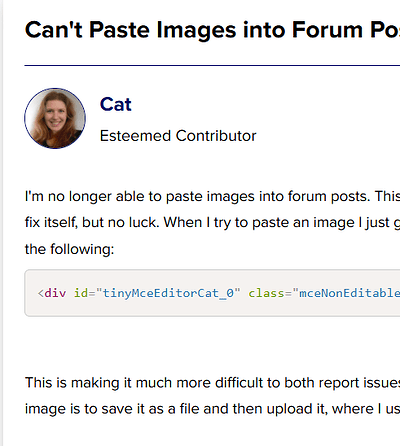400x446 pixels.
Task: Click the "Esteemed Contributor" rank label
Action: pos(178,136)
